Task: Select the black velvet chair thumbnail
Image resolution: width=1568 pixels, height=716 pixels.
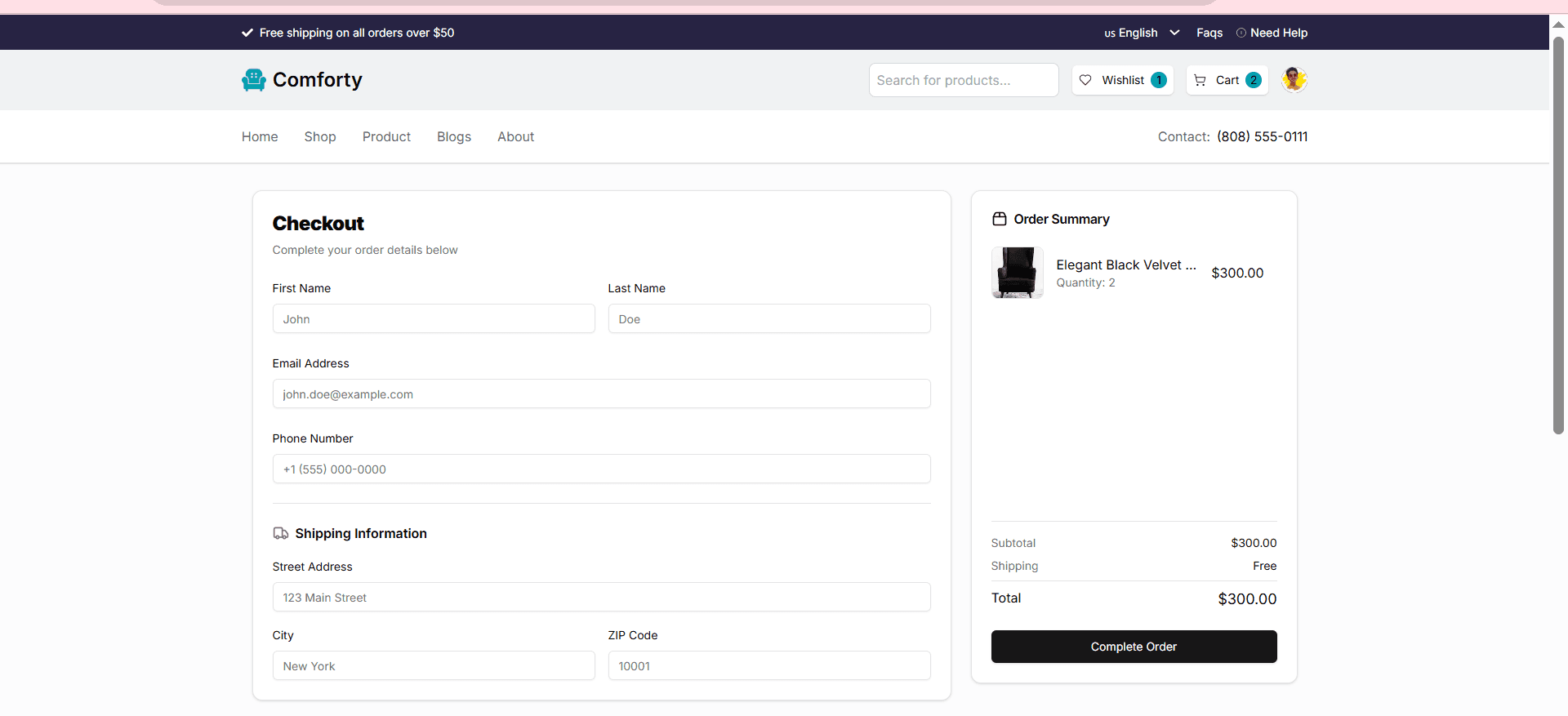Action: click(x=1017, y=273)
